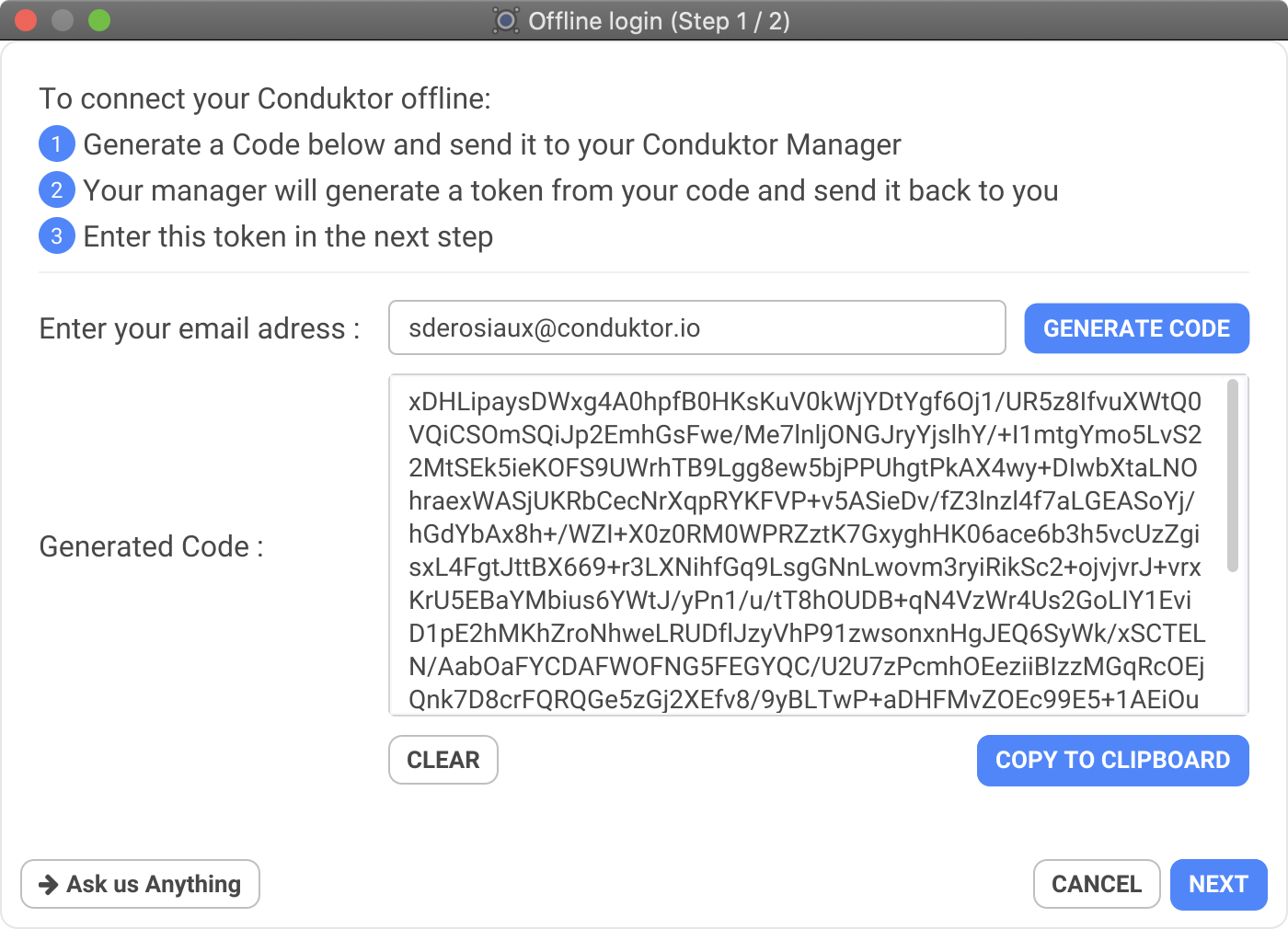1288x929 pixels.
Task: Click the blue step 2 circle badge
Action: tap(57, 190)
